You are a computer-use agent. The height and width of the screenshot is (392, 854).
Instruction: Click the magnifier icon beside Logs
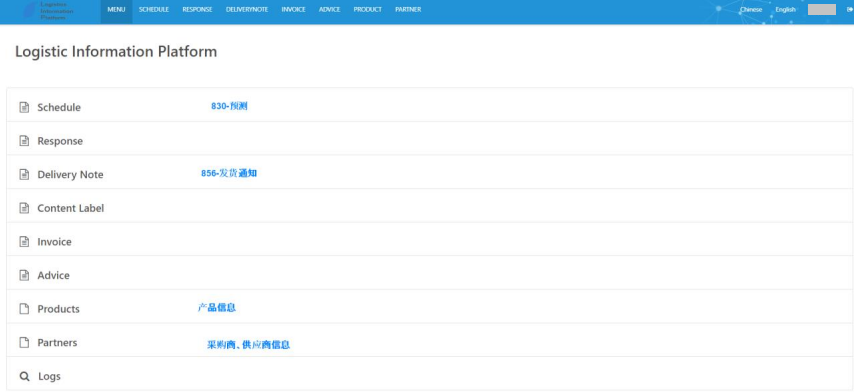pos(24,376)
